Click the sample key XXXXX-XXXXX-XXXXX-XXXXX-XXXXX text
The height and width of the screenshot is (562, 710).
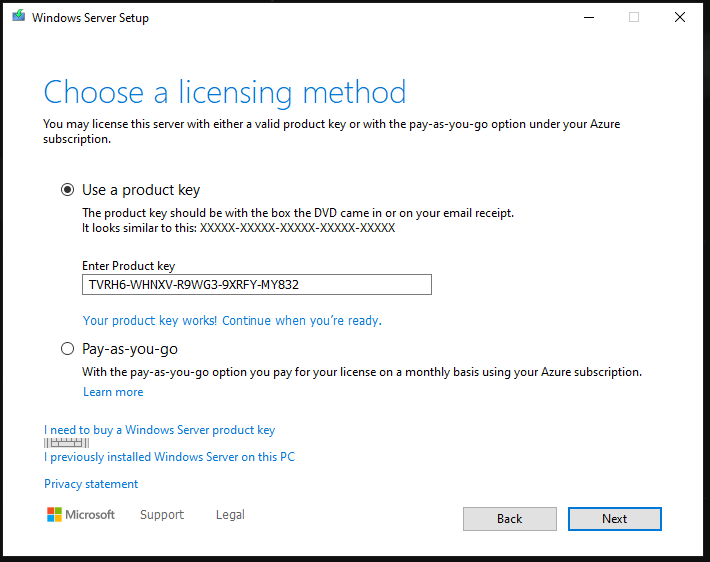pyautogui.click(x=297, y=228)
